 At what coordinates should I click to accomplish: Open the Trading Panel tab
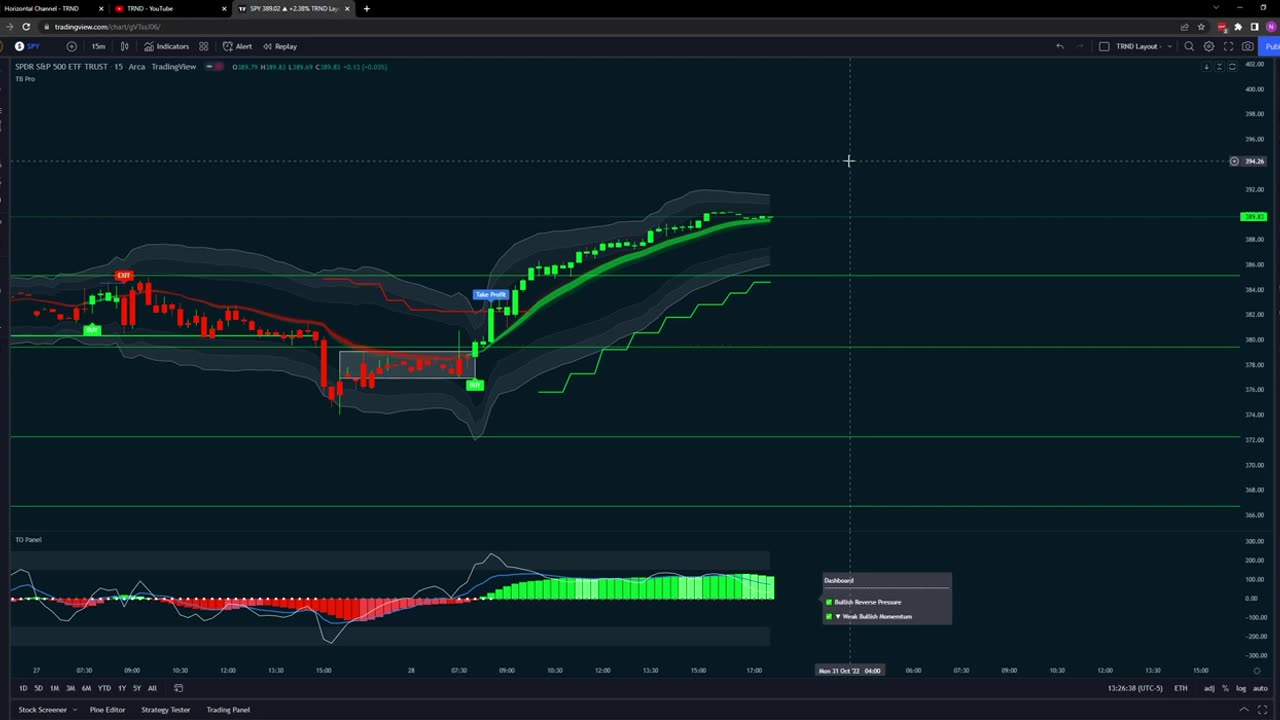[x=228, y=710]
